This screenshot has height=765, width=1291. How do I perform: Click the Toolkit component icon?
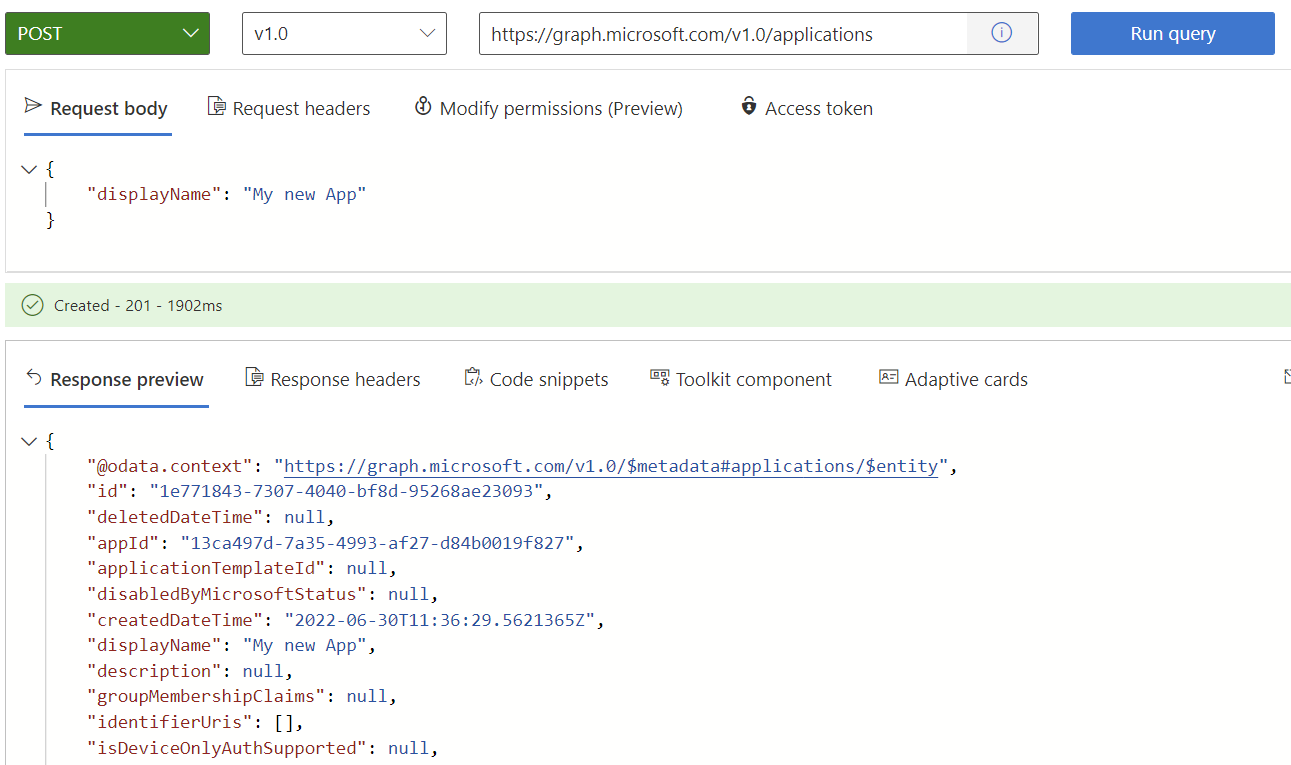point(660,377)
